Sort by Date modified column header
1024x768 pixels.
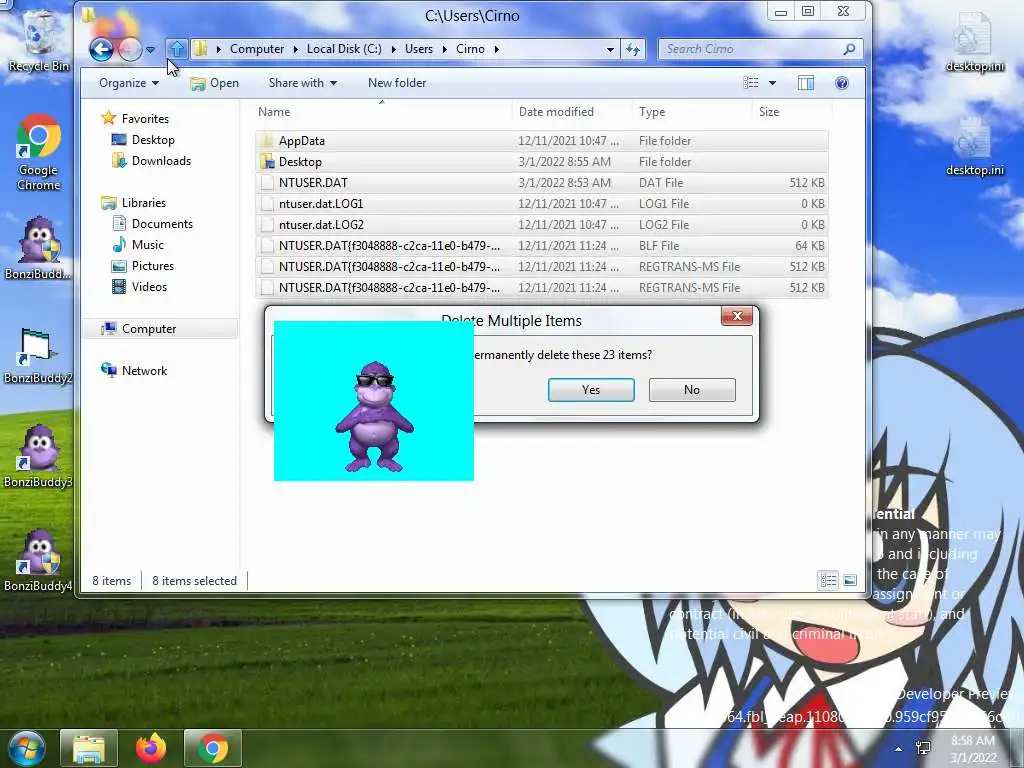coord(572,112)
